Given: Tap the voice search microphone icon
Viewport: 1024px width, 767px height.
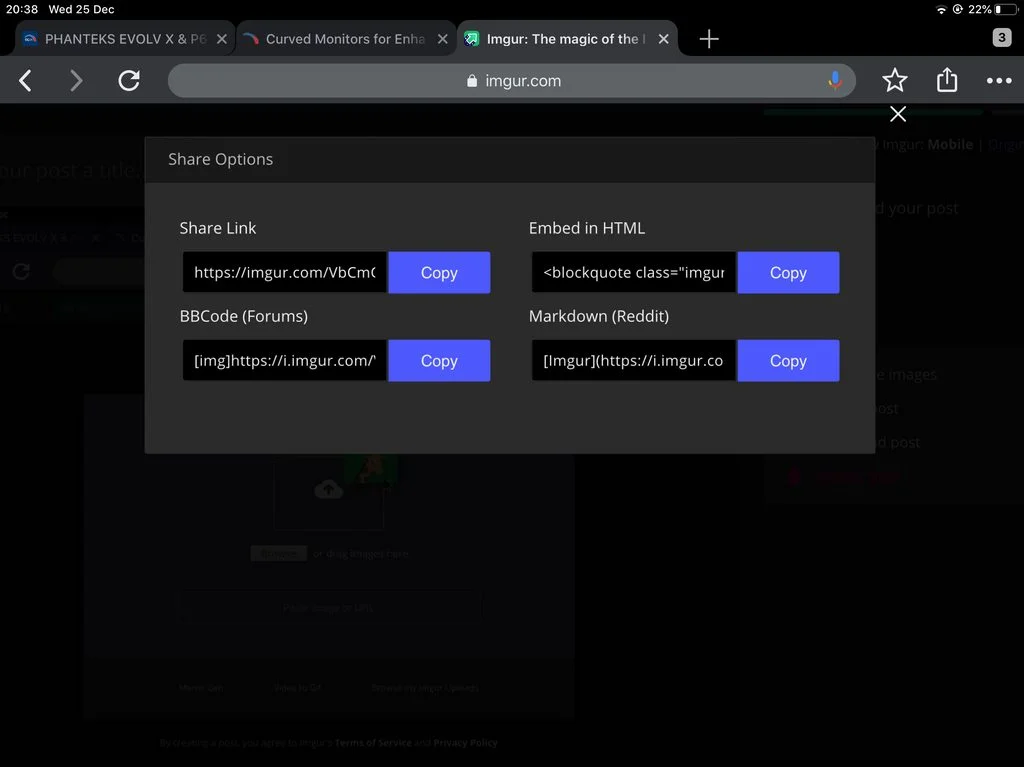Looking at the screenshot, I should click(835, 80).
